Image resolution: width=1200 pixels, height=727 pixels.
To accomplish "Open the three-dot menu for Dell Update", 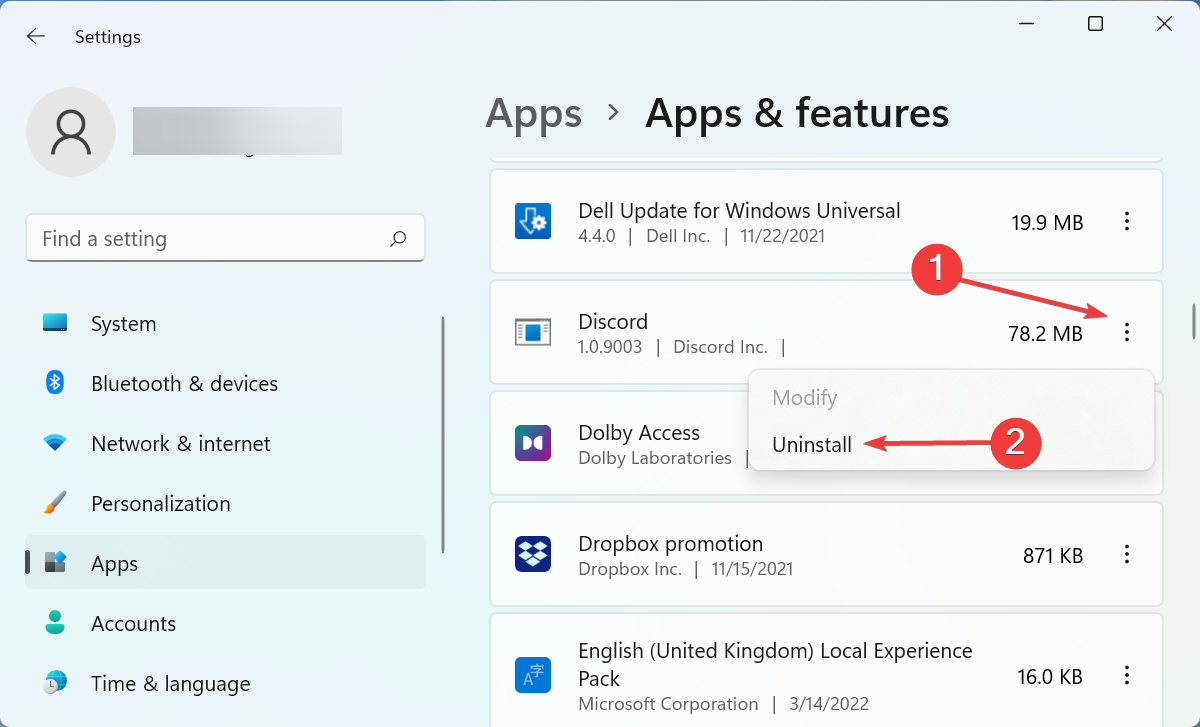I will (1127, 221).
